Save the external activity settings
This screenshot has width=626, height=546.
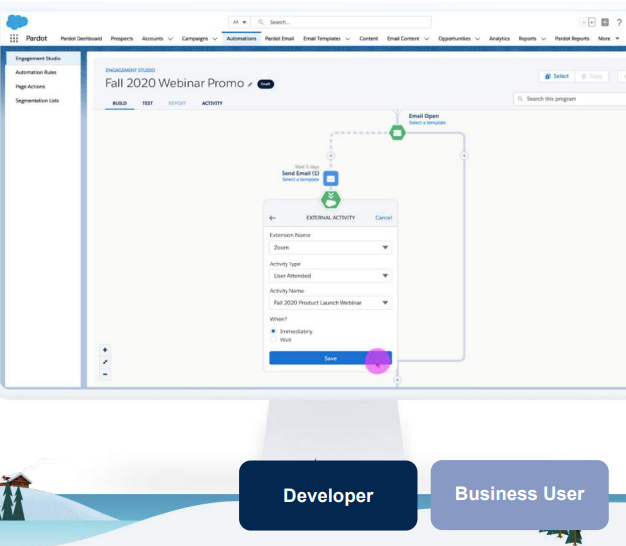coord(331,358)
